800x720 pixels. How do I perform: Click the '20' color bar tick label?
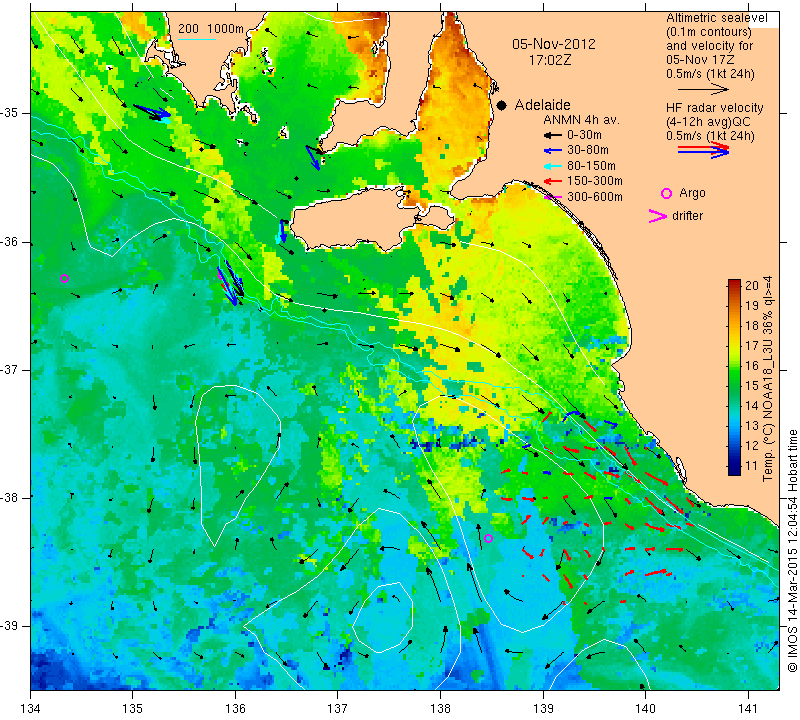pyautogui.click(x=752, y=286)
